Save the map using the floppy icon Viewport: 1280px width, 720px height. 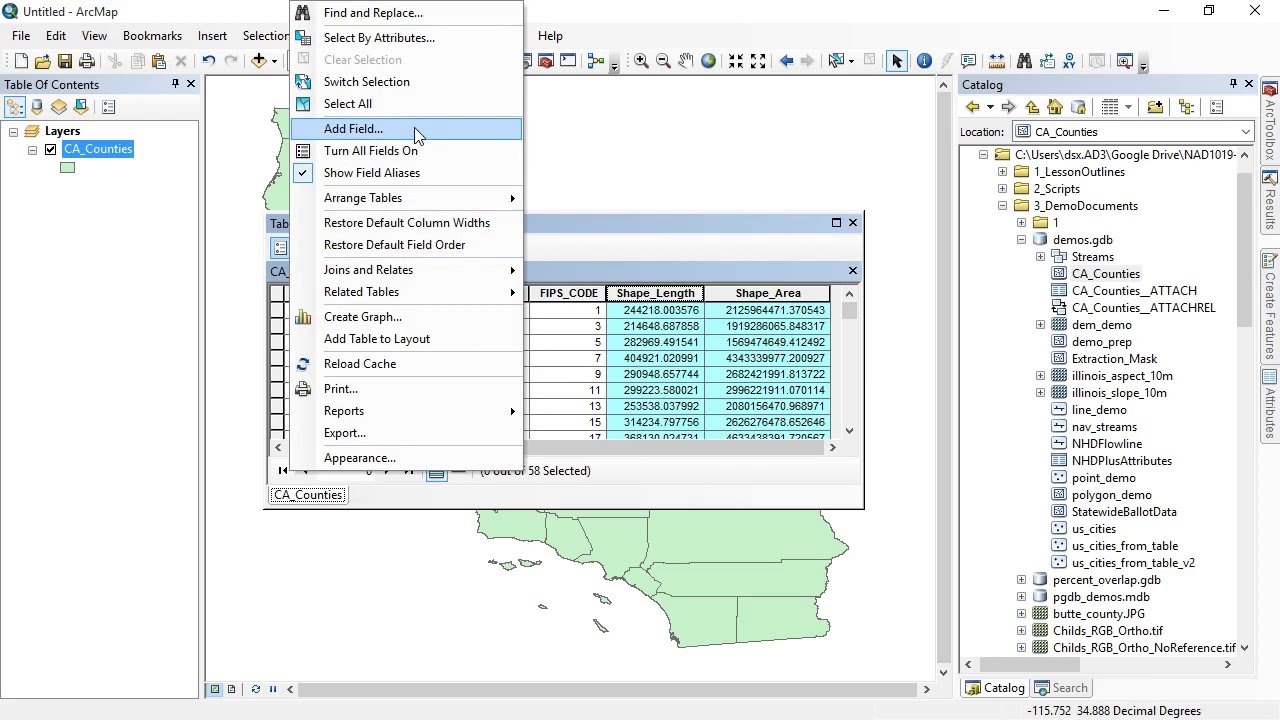tap(65, 61)
